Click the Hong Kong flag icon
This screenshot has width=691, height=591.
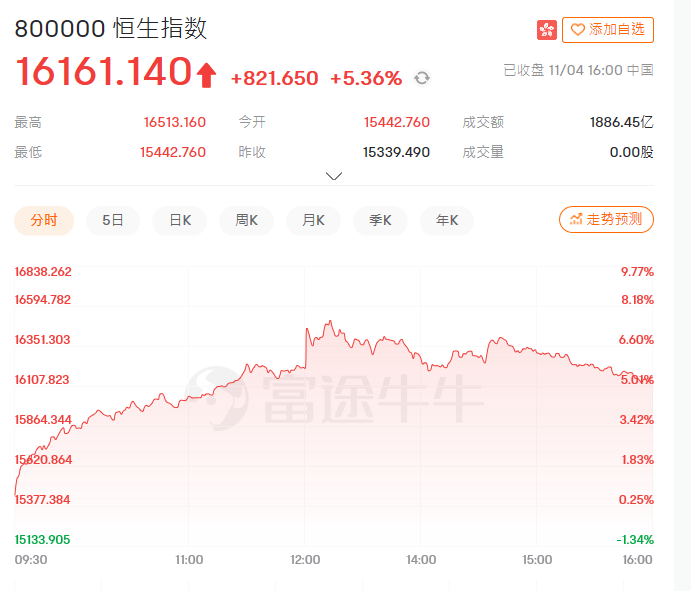[x=547, y=30]
